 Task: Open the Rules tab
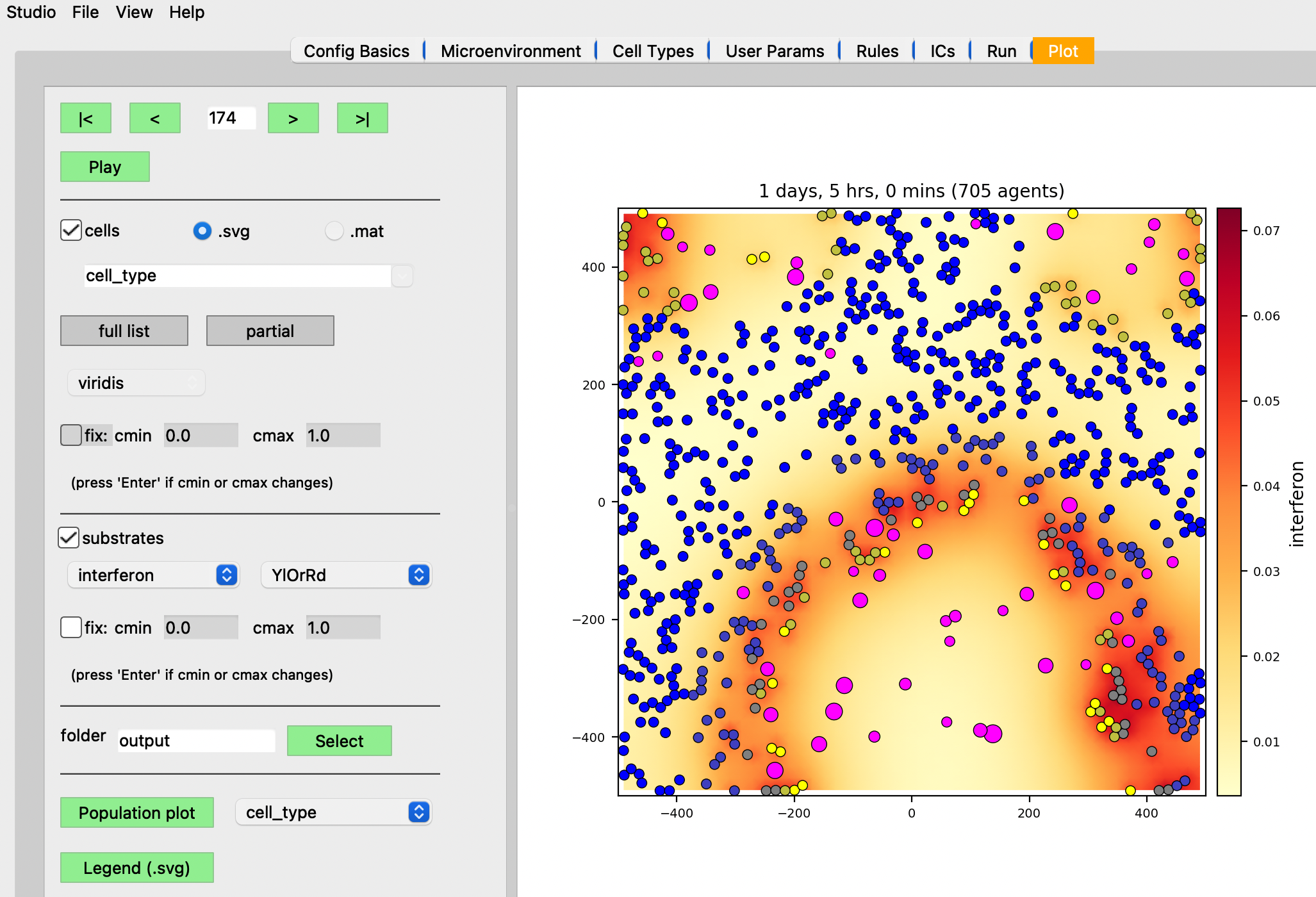pyautogui.click(x=877, y=51)
